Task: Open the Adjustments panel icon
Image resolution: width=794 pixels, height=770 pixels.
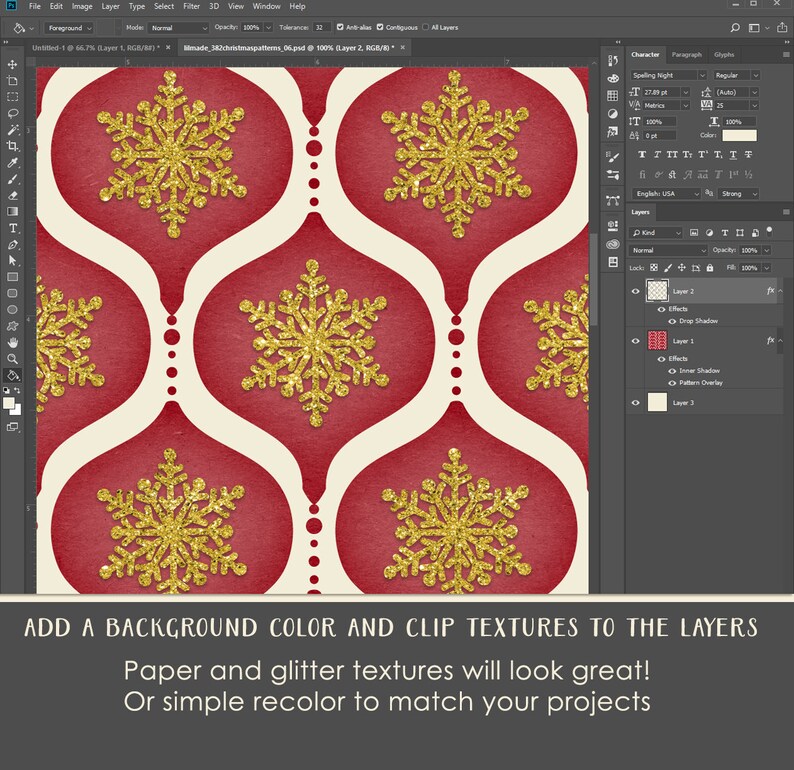Action: [613, 113]
